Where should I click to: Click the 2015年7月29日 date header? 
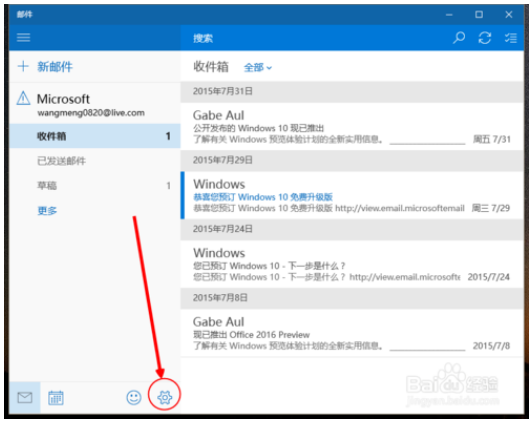point(352,160)
